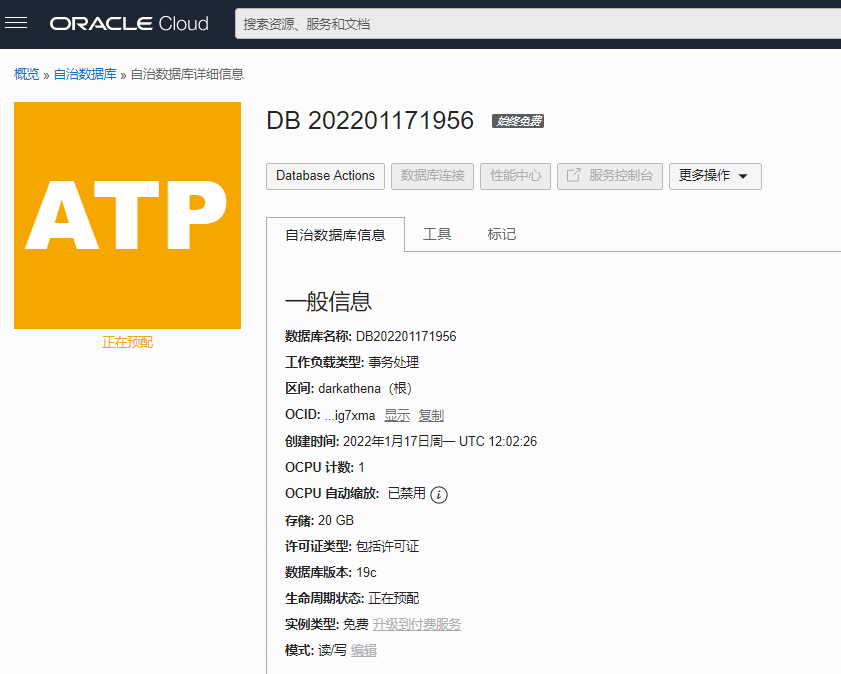Click the storage value 20 GB
This screenshot has width=841, height=674.
pyautogui.click(x=336, y=520)
